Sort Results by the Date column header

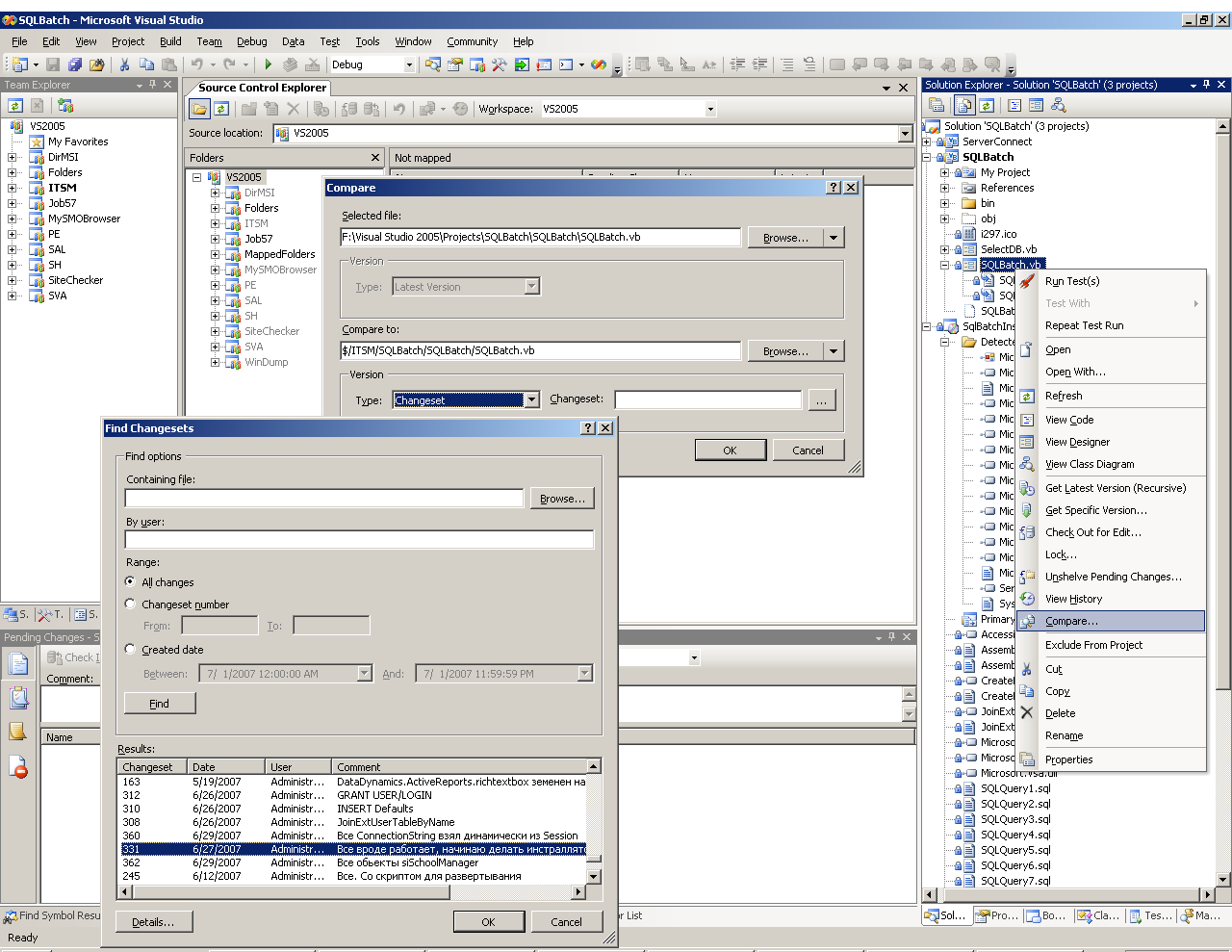click(x=226, y=767)
